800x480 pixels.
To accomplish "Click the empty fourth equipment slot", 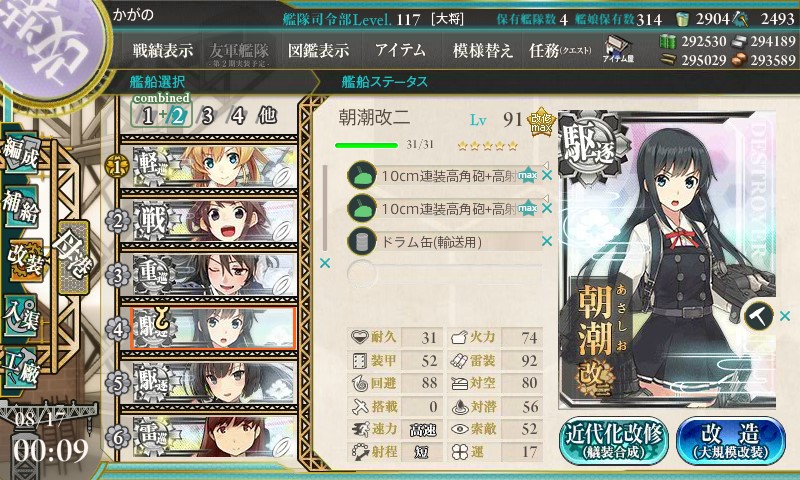I will (444, 274).
